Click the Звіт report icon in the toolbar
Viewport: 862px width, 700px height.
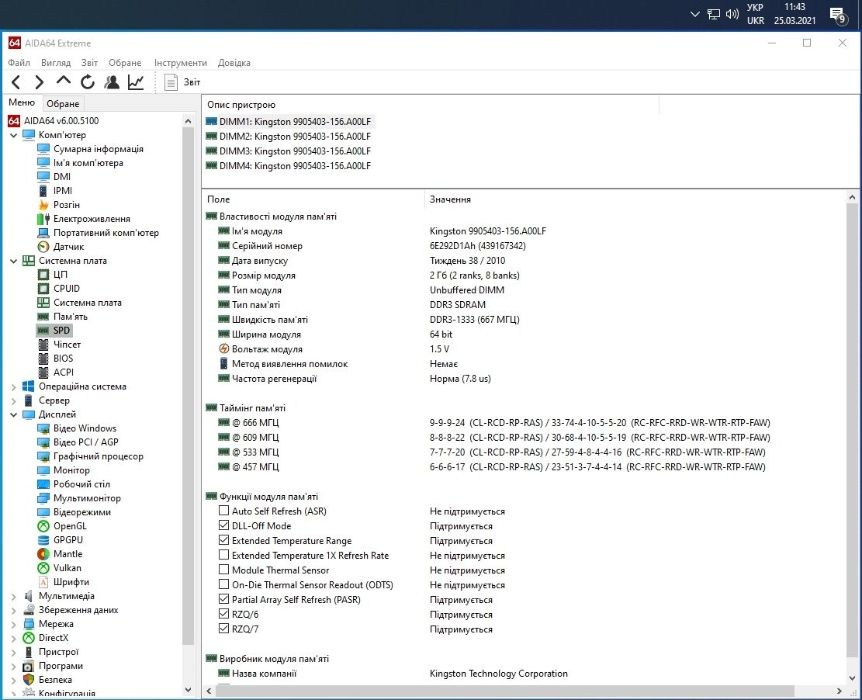[171, 82]
